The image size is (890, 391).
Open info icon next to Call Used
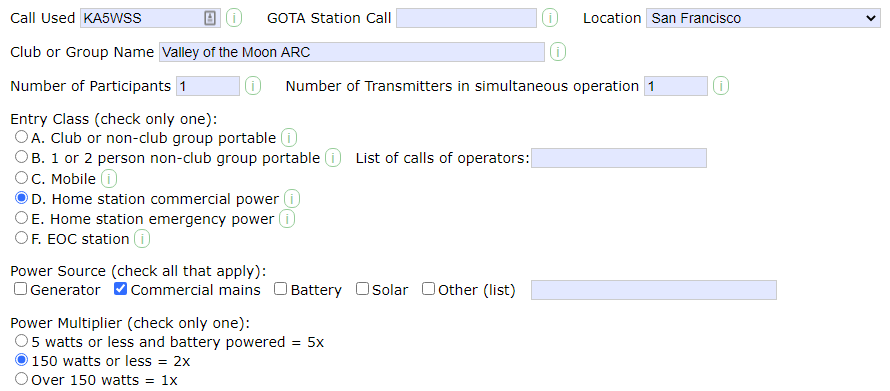(x=234, y=18)
